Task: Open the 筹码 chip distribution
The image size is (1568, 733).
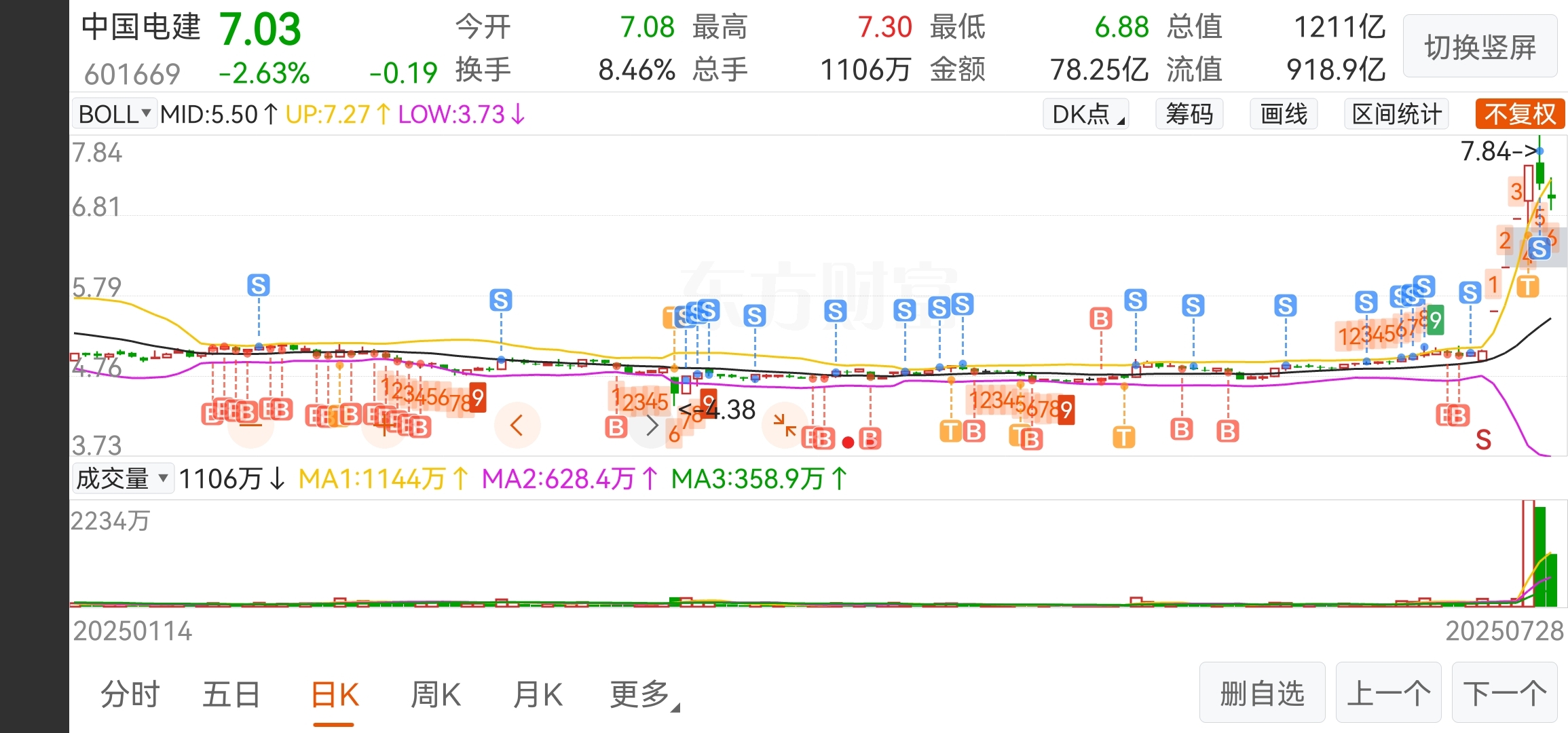Action: pyautogui.click(x=1189, y=114)
